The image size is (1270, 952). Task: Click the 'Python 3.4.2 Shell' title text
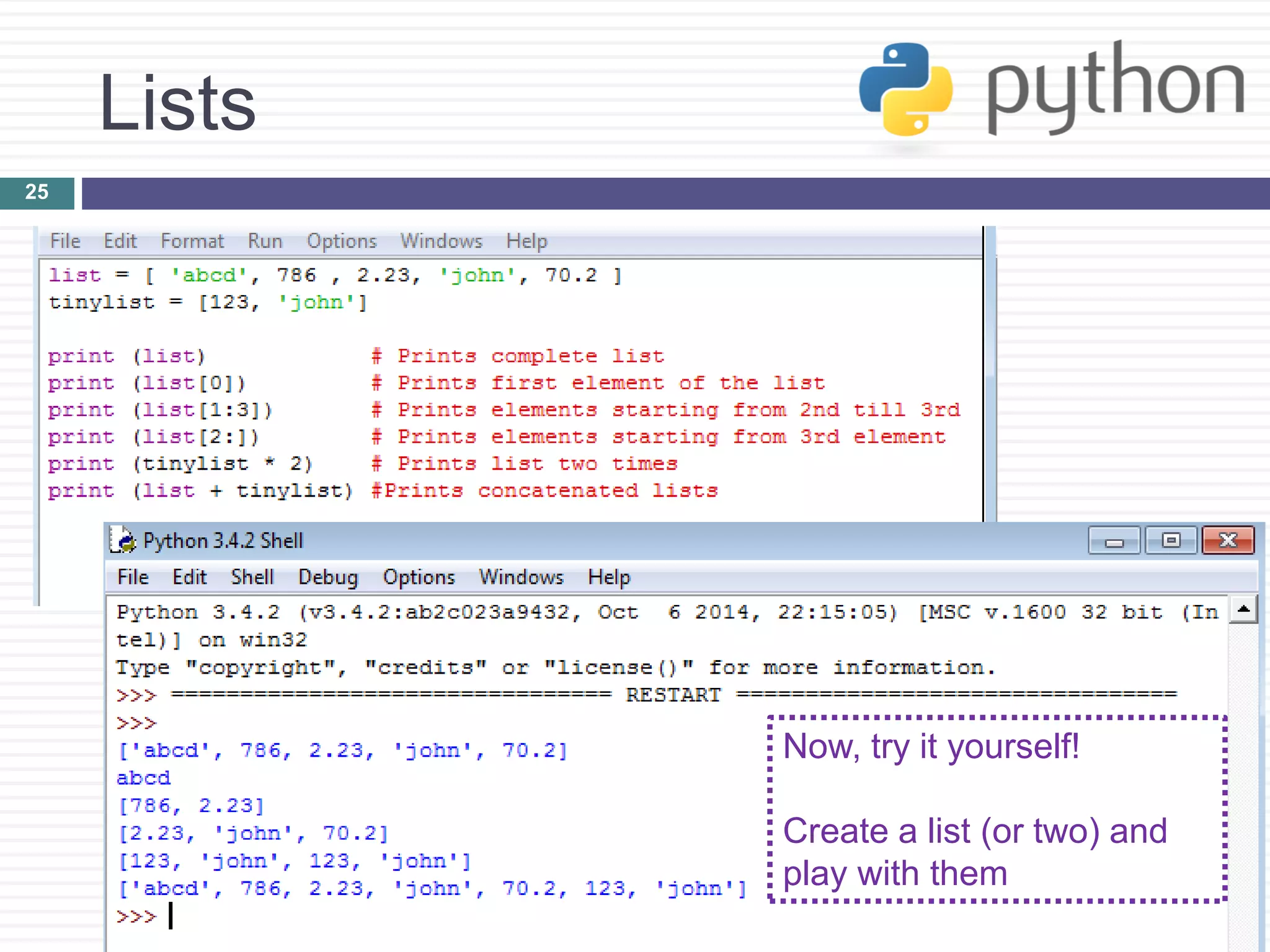(223, 540)
